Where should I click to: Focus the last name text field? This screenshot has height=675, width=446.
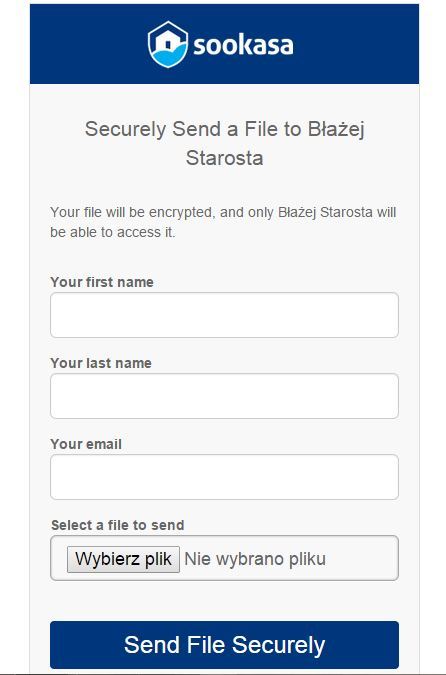[224, 396]
